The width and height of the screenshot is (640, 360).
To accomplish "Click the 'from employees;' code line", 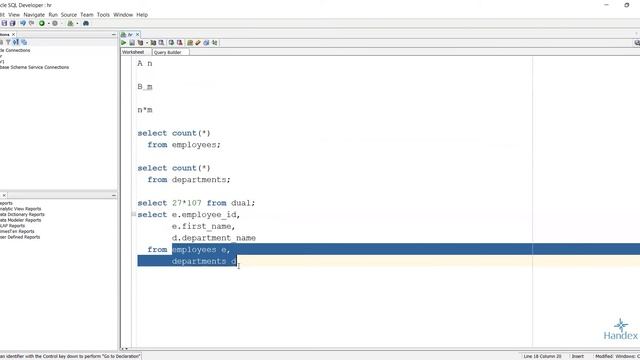I will pos(184,145).
